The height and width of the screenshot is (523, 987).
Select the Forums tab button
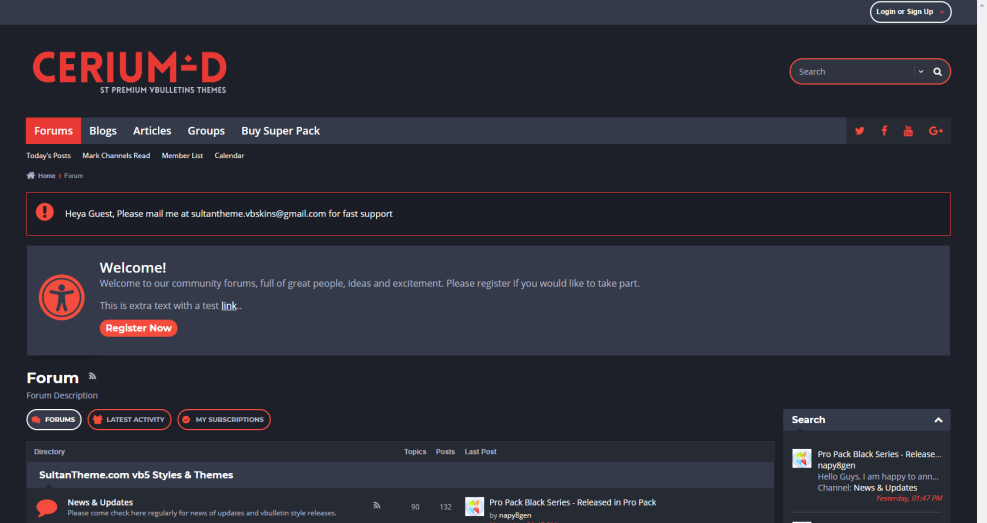coord(54,420)
